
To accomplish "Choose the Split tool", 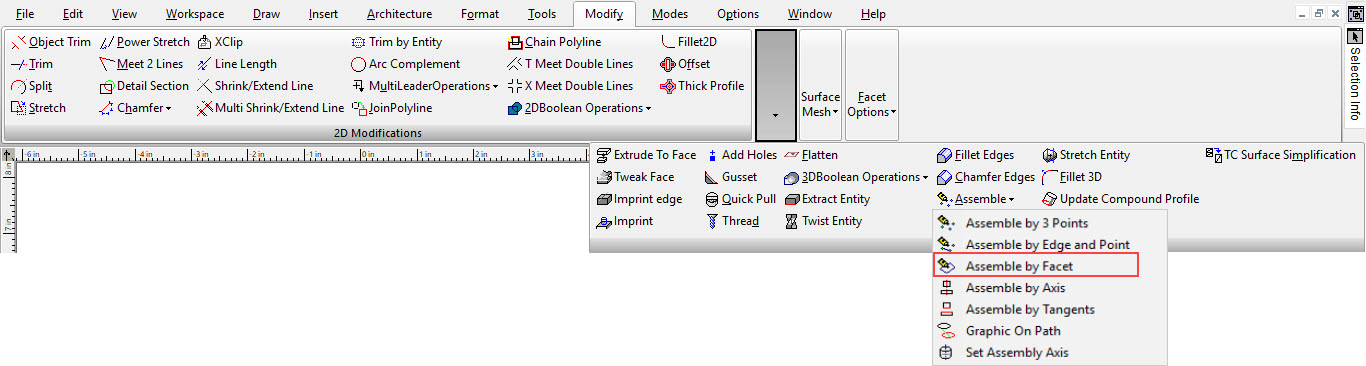I will (x=32, y=86).
